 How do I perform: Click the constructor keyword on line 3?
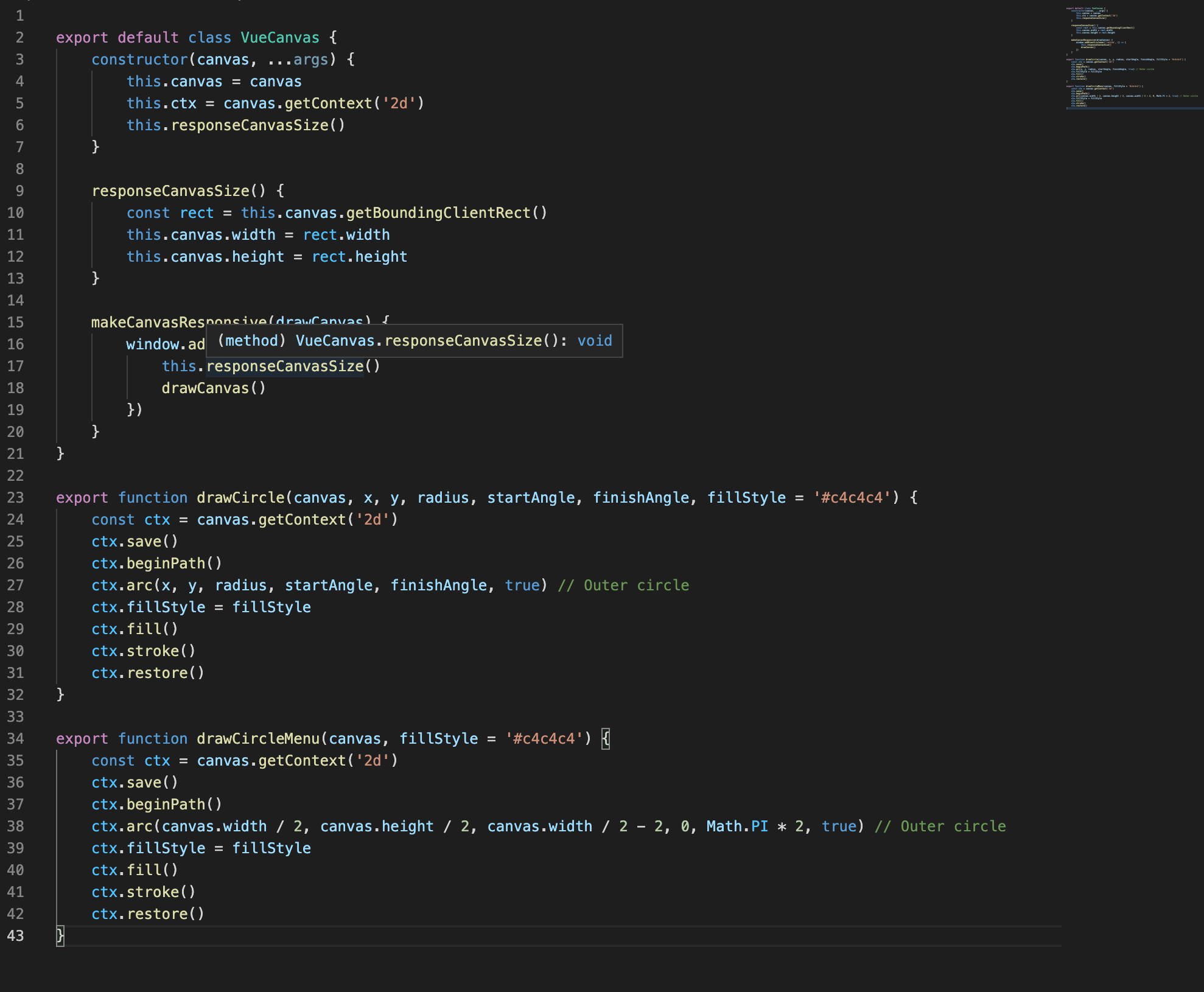tap(139, 60)
